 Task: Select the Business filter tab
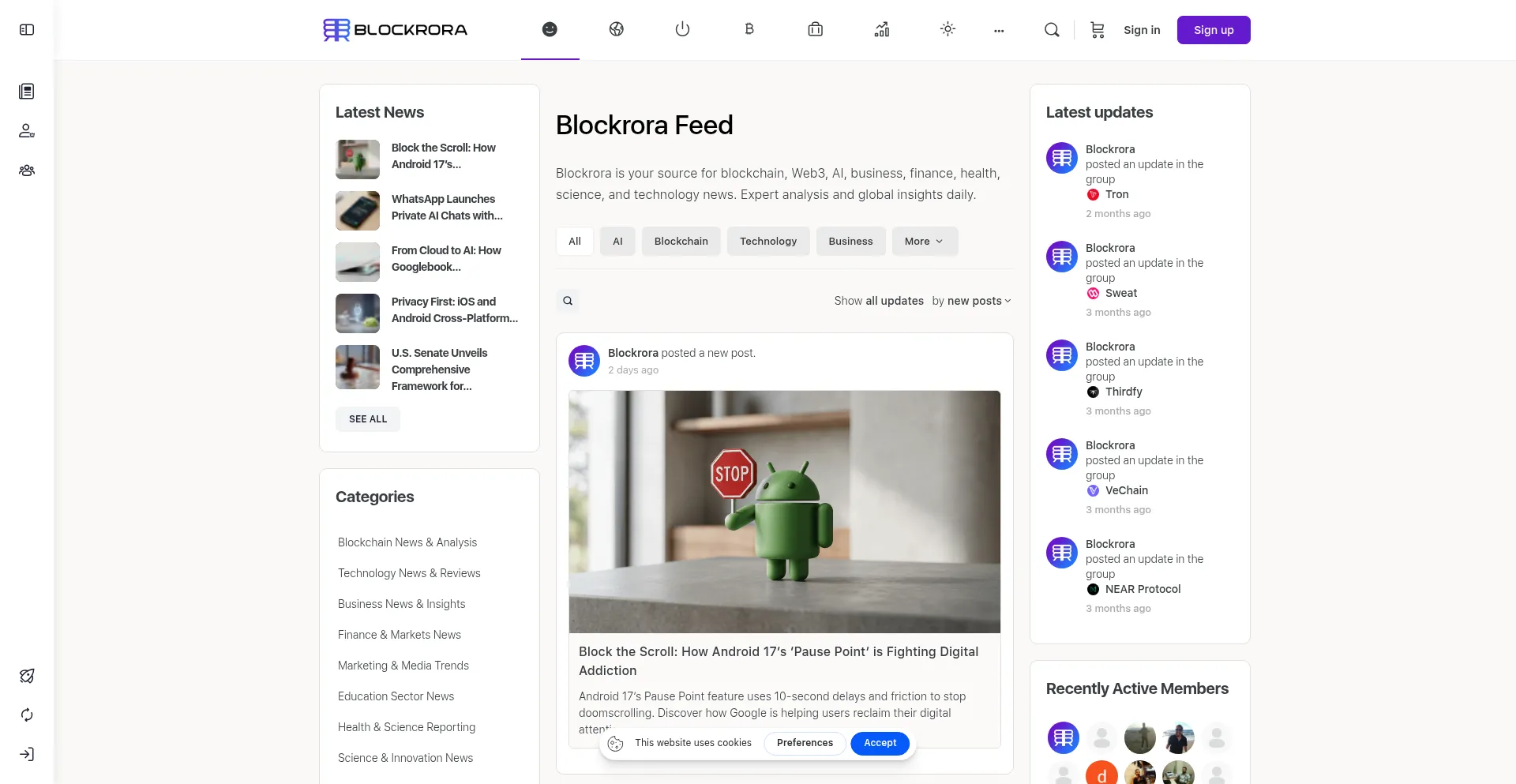[x=850, y=242]
